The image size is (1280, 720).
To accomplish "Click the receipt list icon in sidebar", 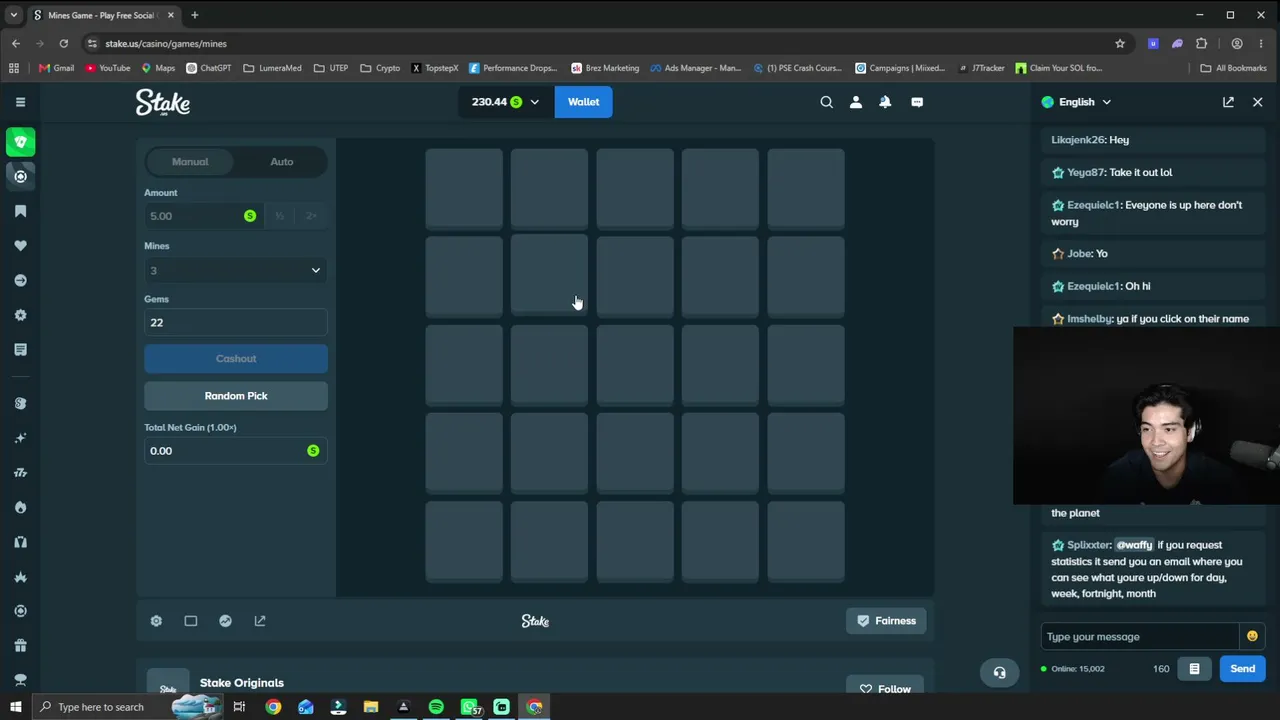I will coord(20,350).
